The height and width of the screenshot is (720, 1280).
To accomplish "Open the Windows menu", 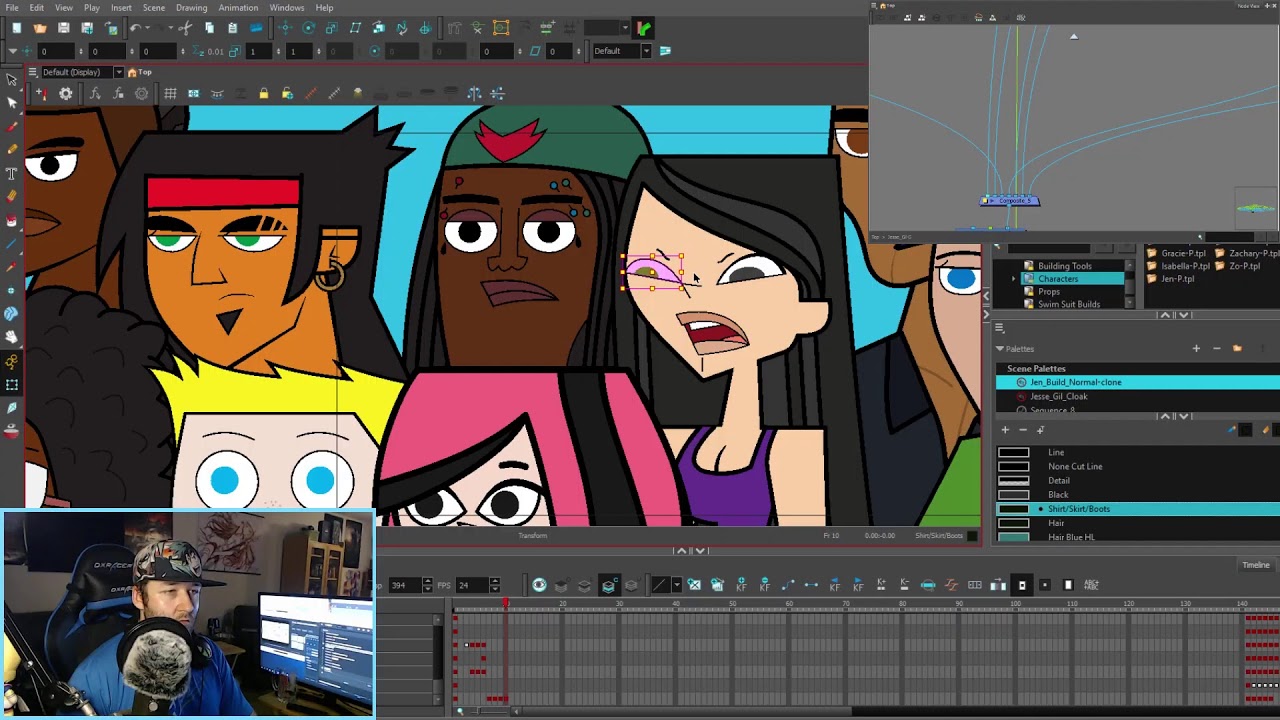I will (x=286, y=7).
